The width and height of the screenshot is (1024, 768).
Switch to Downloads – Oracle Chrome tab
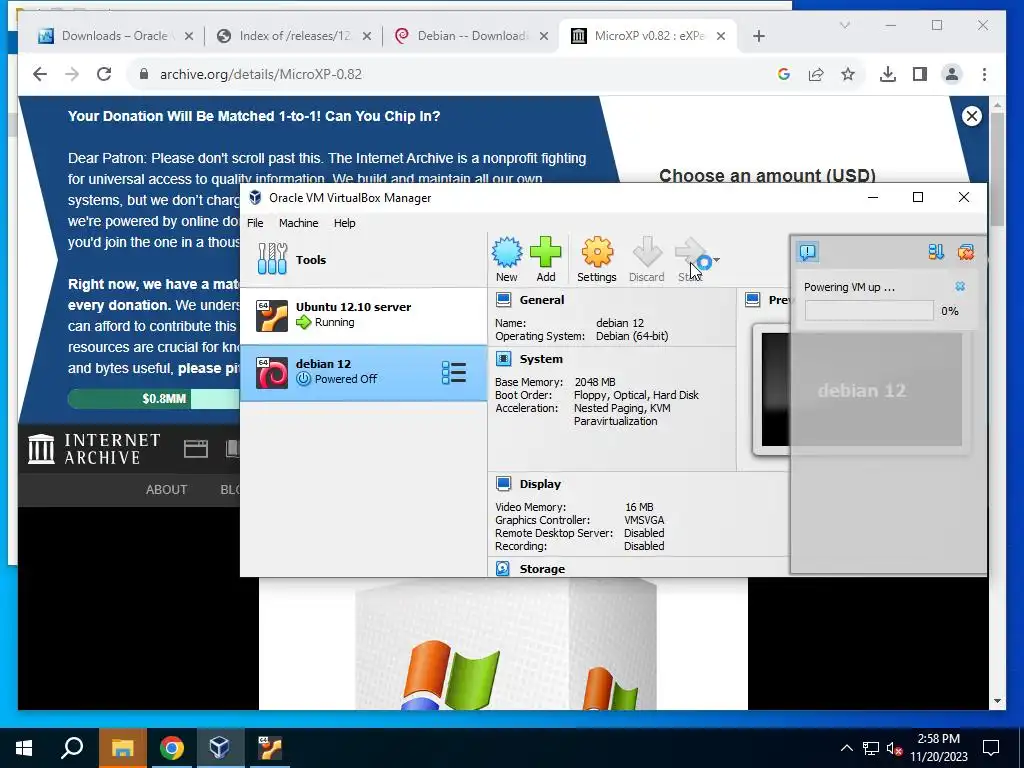tap(115, 36)
